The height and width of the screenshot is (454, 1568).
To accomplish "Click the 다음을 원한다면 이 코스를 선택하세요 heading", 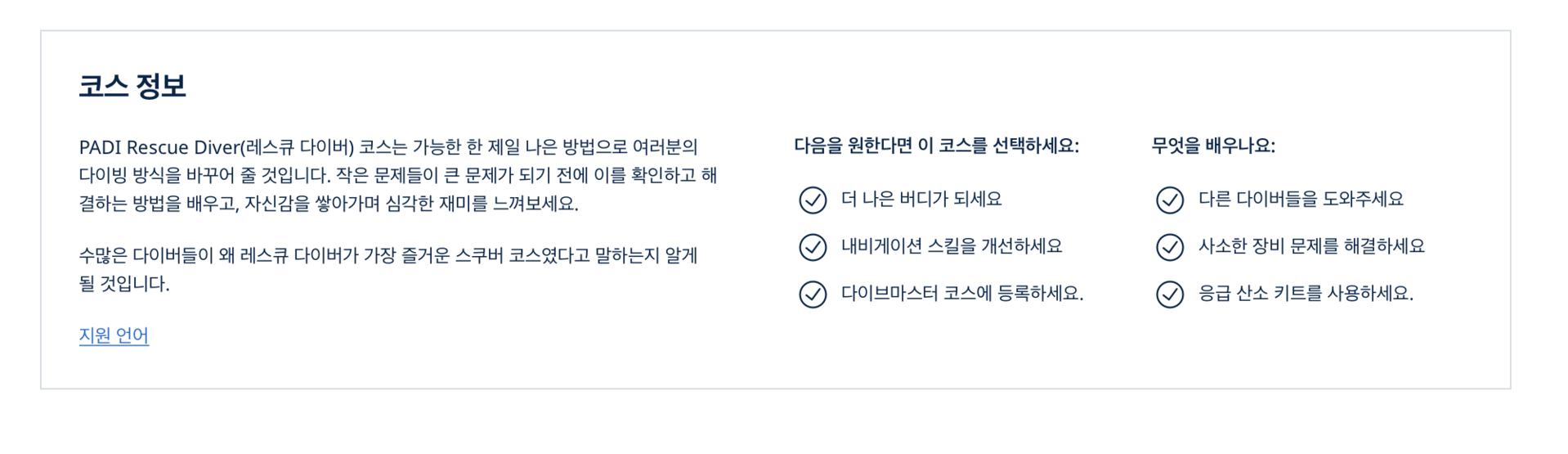I will [936, 146].
